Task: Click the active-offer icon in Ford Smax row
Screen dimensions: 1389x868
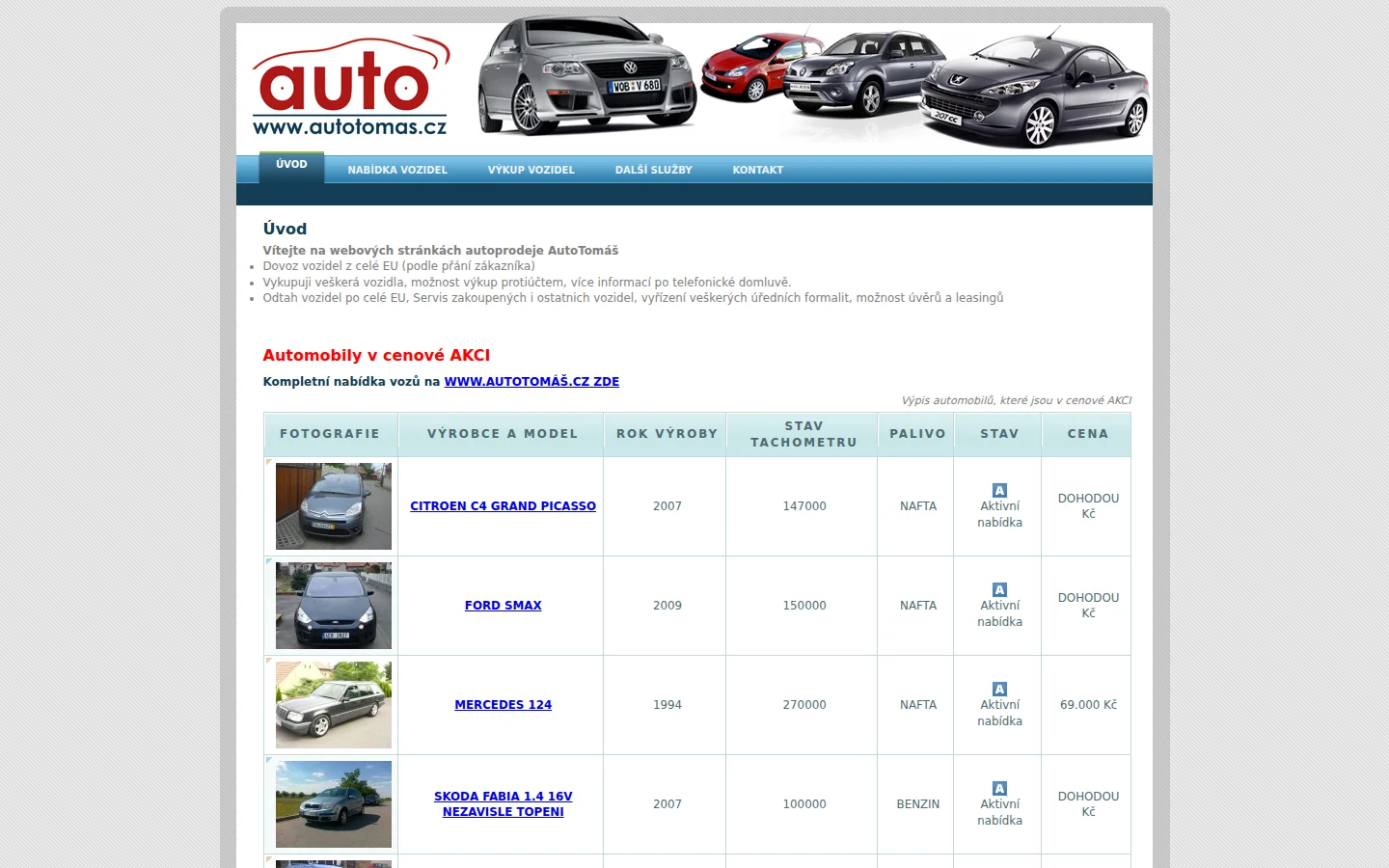Action: [999, 590]
